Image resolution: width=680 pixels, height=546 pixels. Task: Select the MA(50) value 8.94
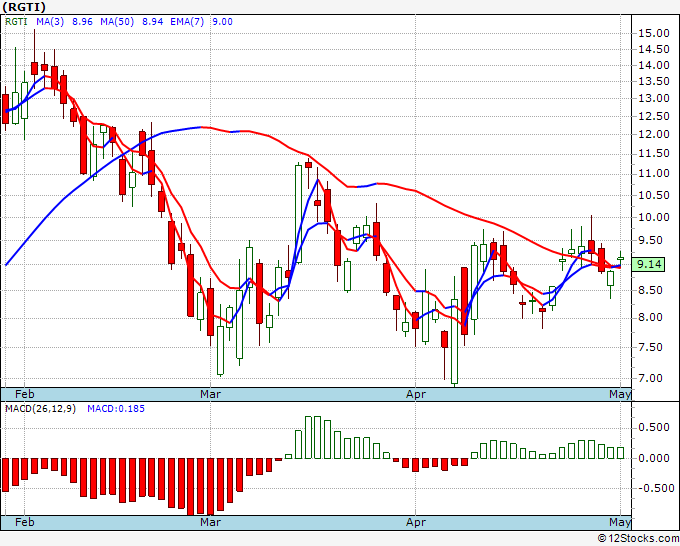[x=153, y=22]
